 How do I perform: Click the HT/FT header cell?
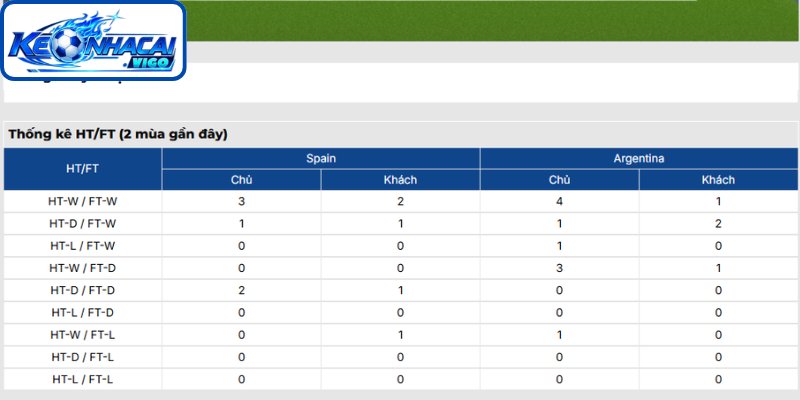[x=83, y=169]
